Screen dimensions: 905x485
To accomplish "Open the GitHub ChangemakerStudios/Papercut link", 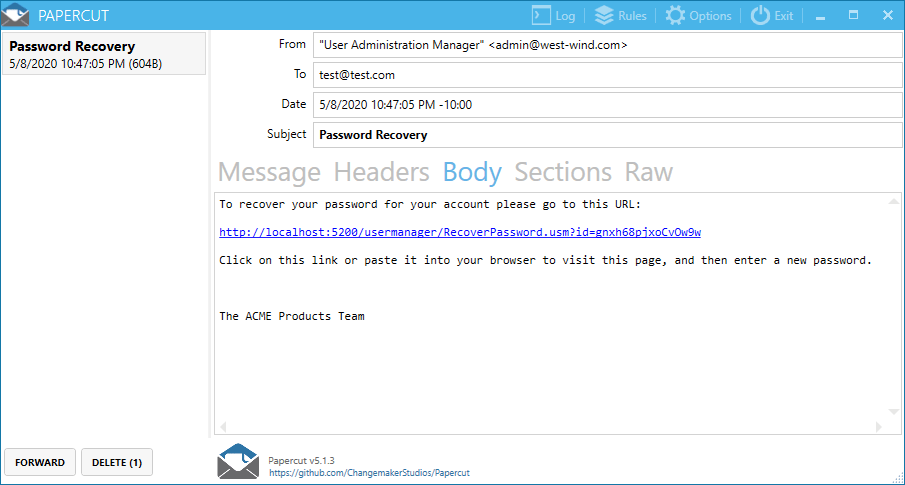I will (369, 473).
